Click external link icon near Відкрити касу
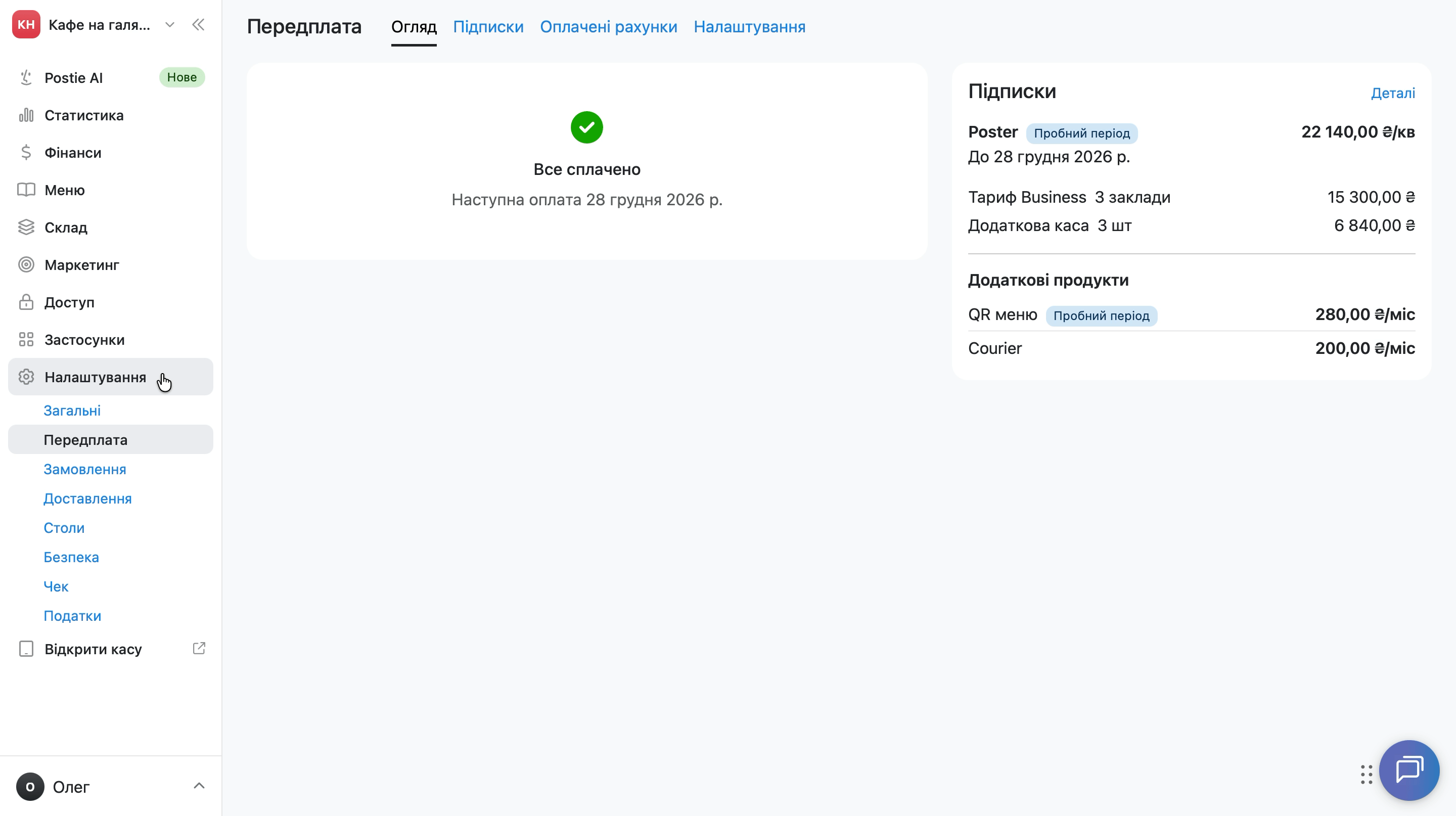 [x=199, y=648]
